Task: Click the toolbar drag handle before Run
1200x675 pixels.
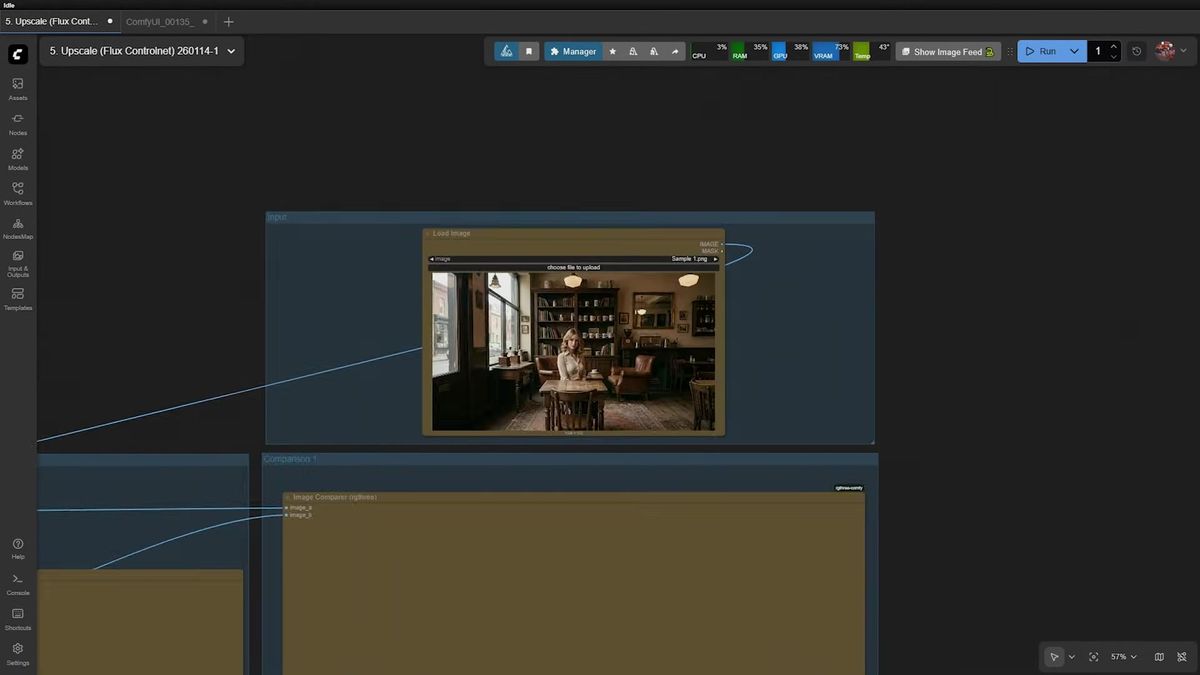Action: 1010,51
